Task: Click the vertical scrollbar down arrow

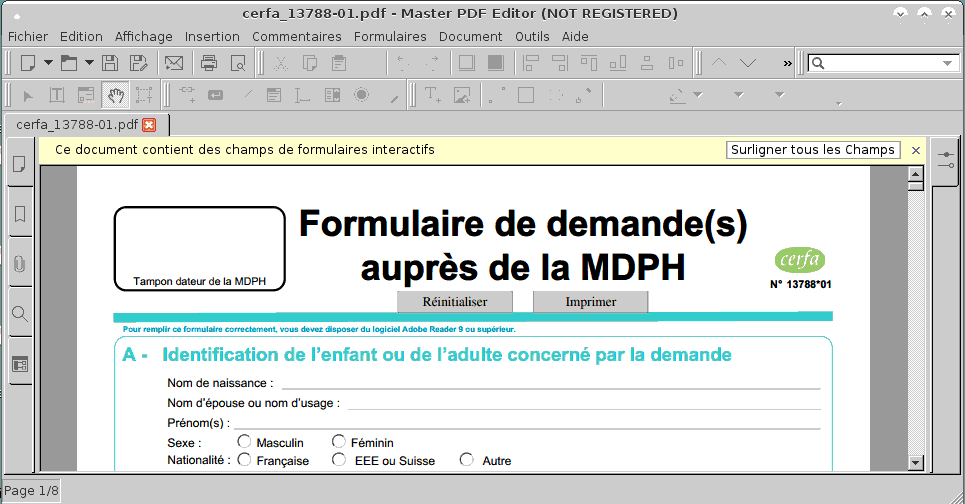Action: pos(916,463)
